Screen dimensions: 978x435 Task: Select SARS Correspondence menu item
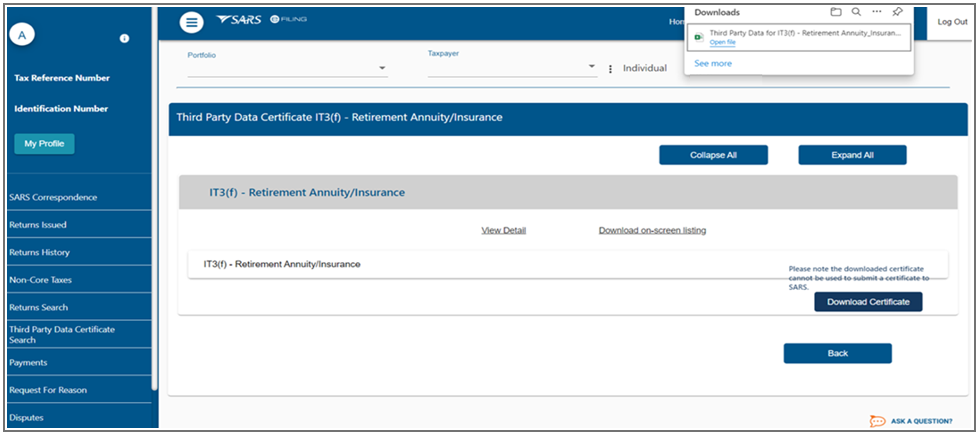pos(52,197)
